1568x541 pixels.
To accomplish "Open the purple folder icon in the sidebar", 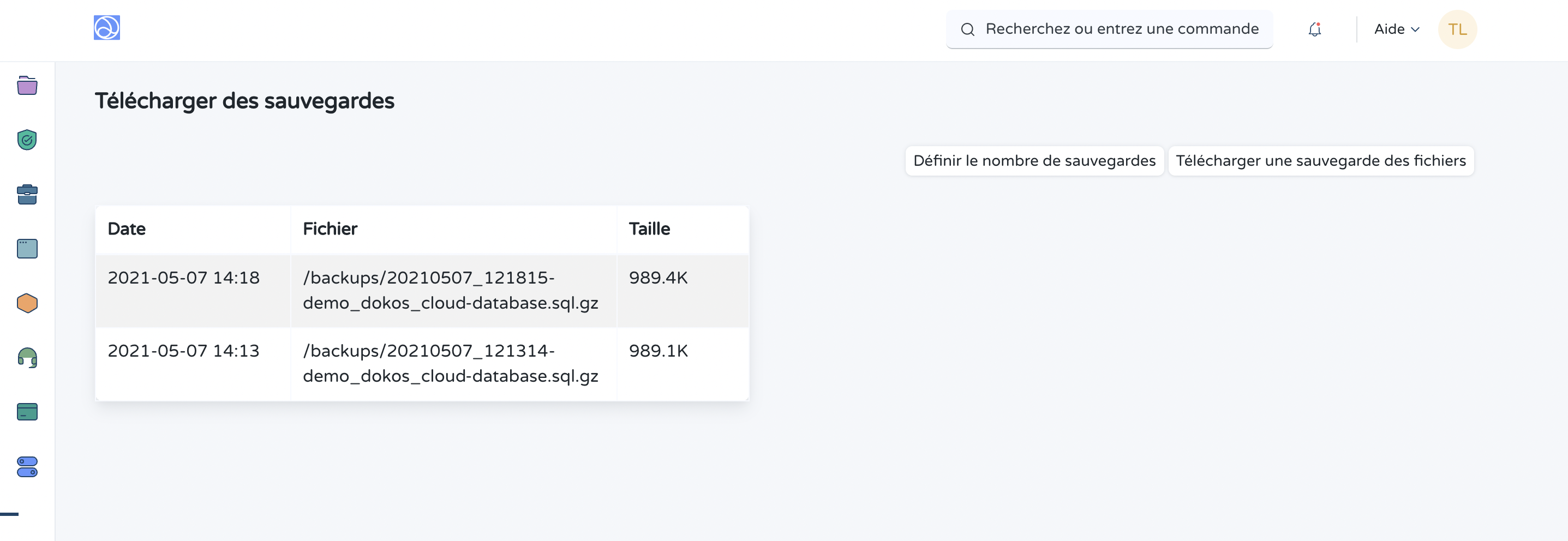I will [x=27, y=86].
